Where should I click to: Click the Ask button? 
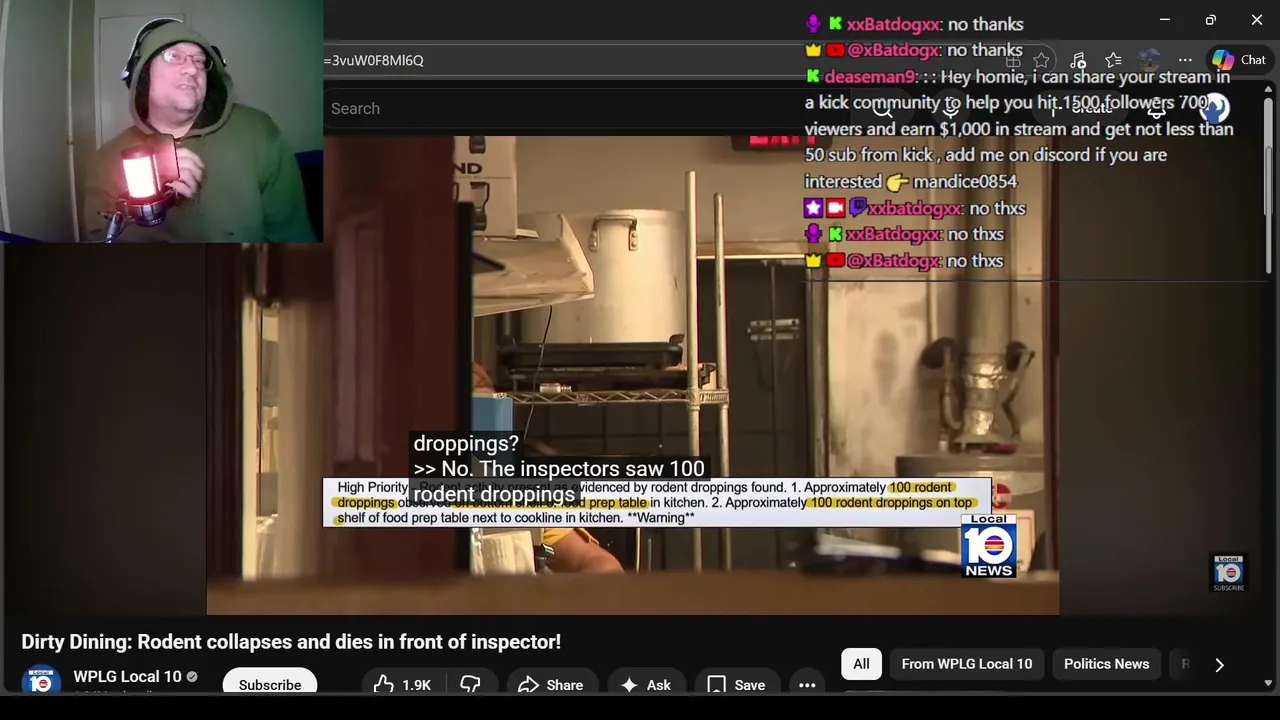646,685
